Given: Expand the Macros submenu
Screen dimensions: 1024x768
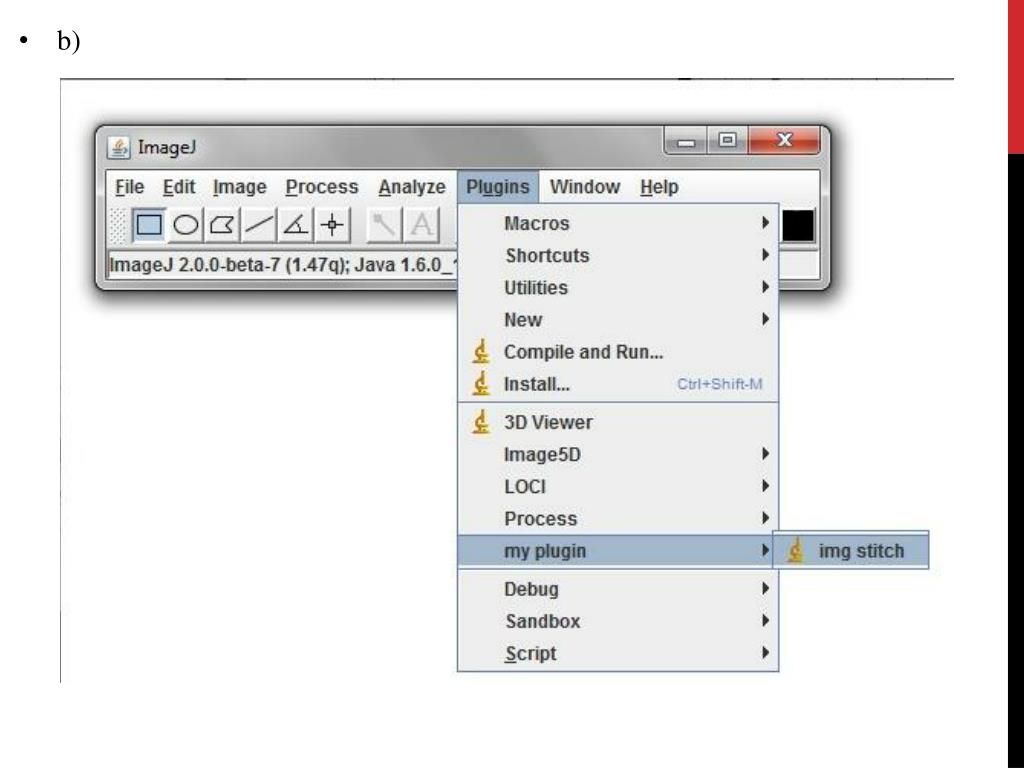Looking at the screenshot, I should (618, 223).
